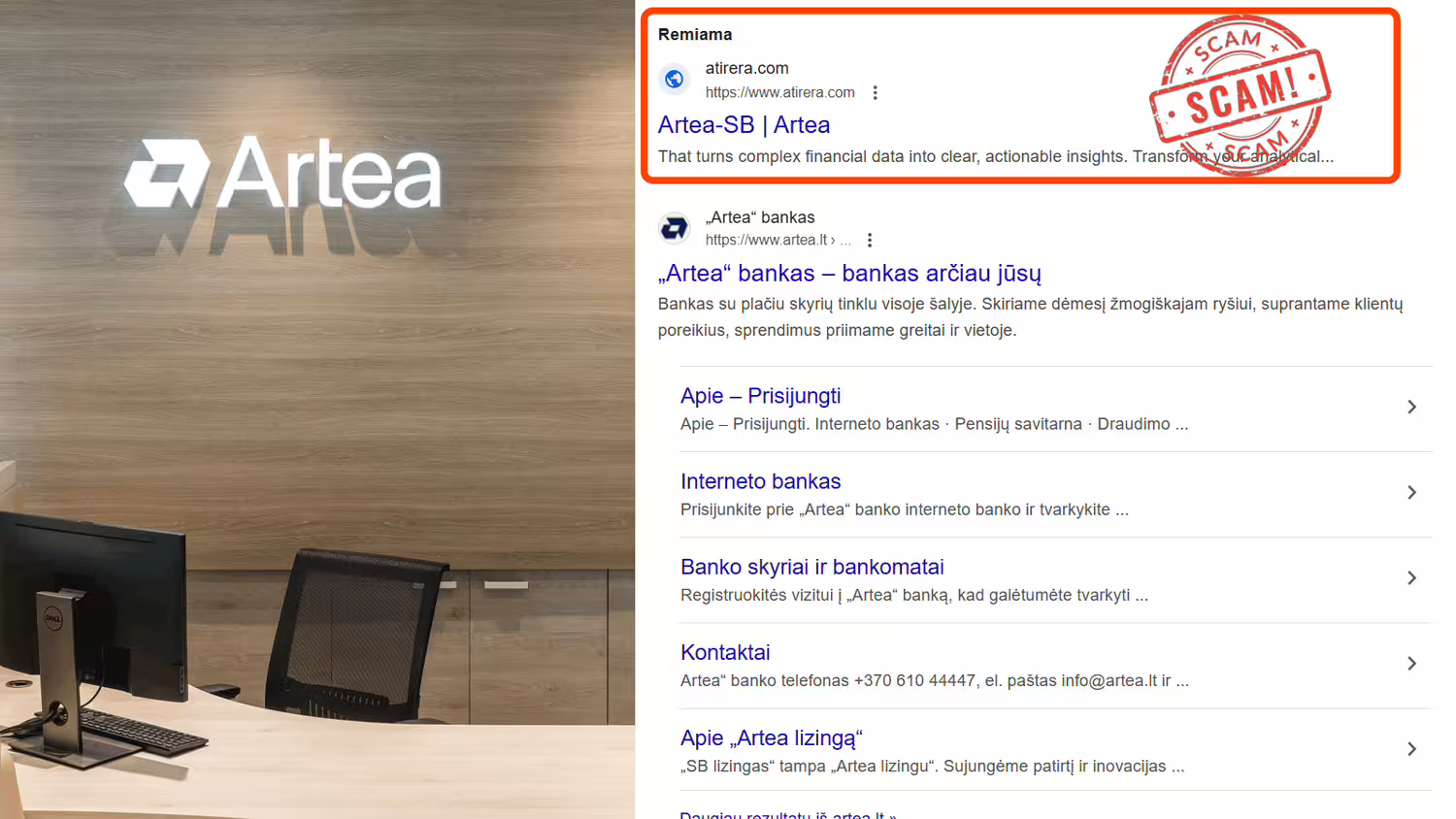
Task: Click the „SB lizingas“ tampa „Artea lizingu“ snippet
Action: coord(932,767)
